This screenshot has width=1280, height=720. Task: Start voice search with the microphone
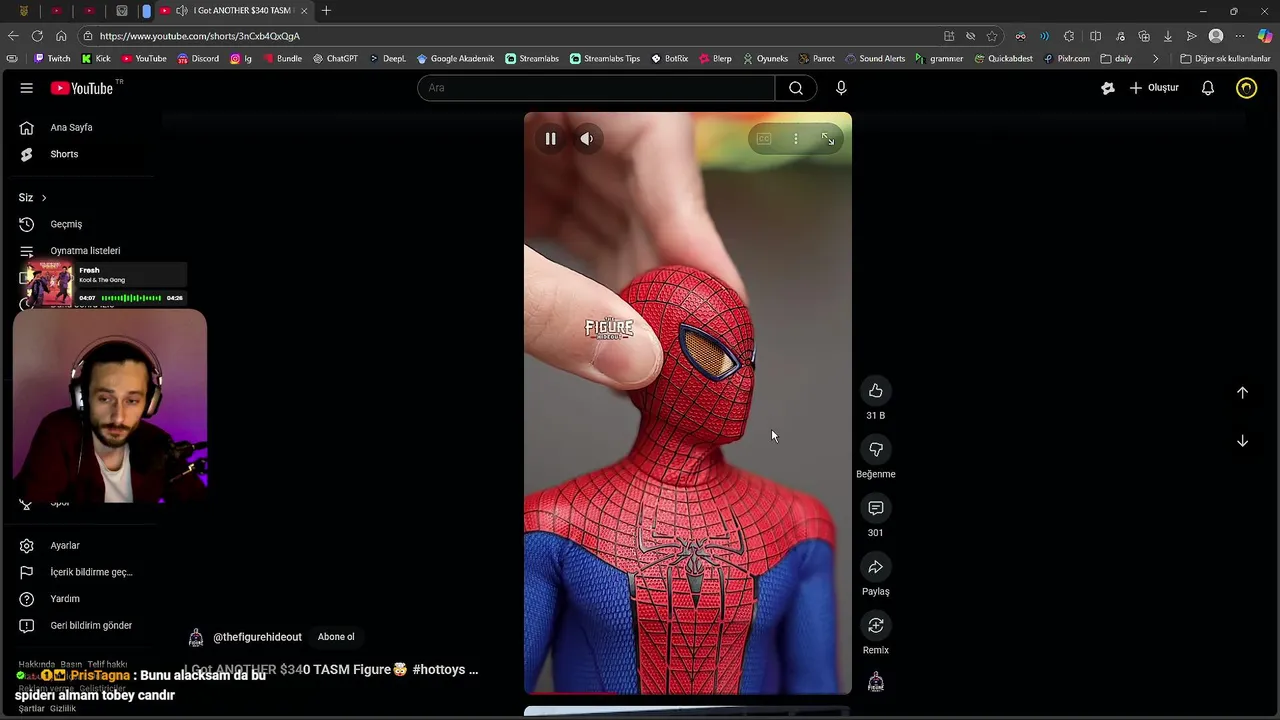click(x=841, y=88)
